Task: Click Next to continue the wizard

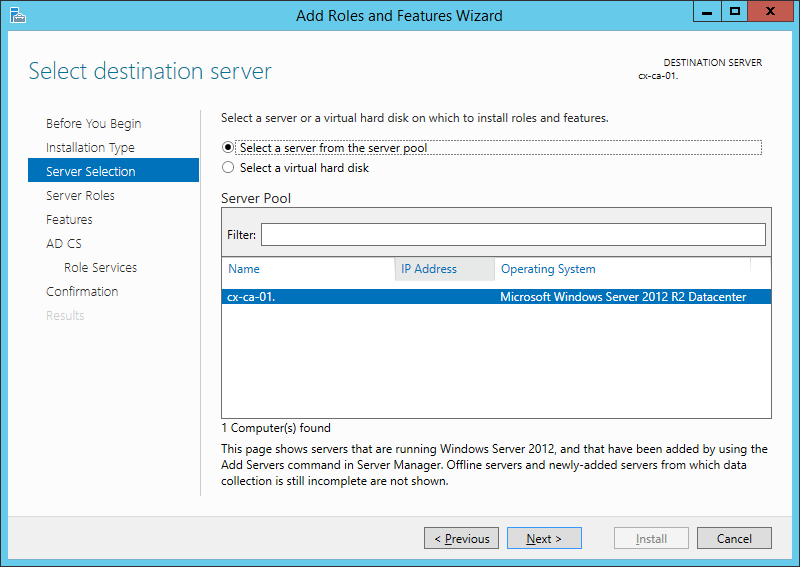Action: click(x=543, y=539)
